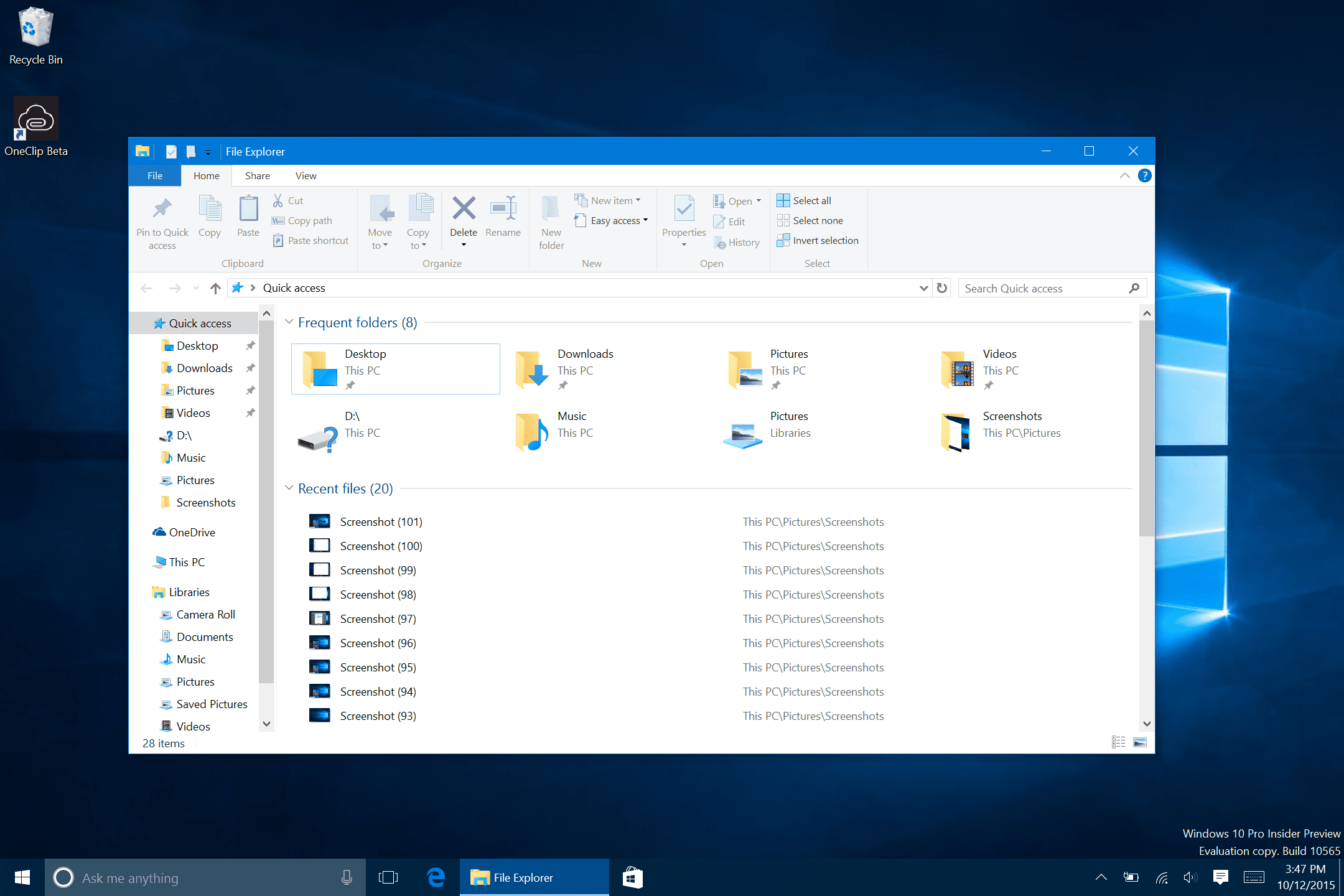Collapse the Frequent folders section

tap(289, 322)
